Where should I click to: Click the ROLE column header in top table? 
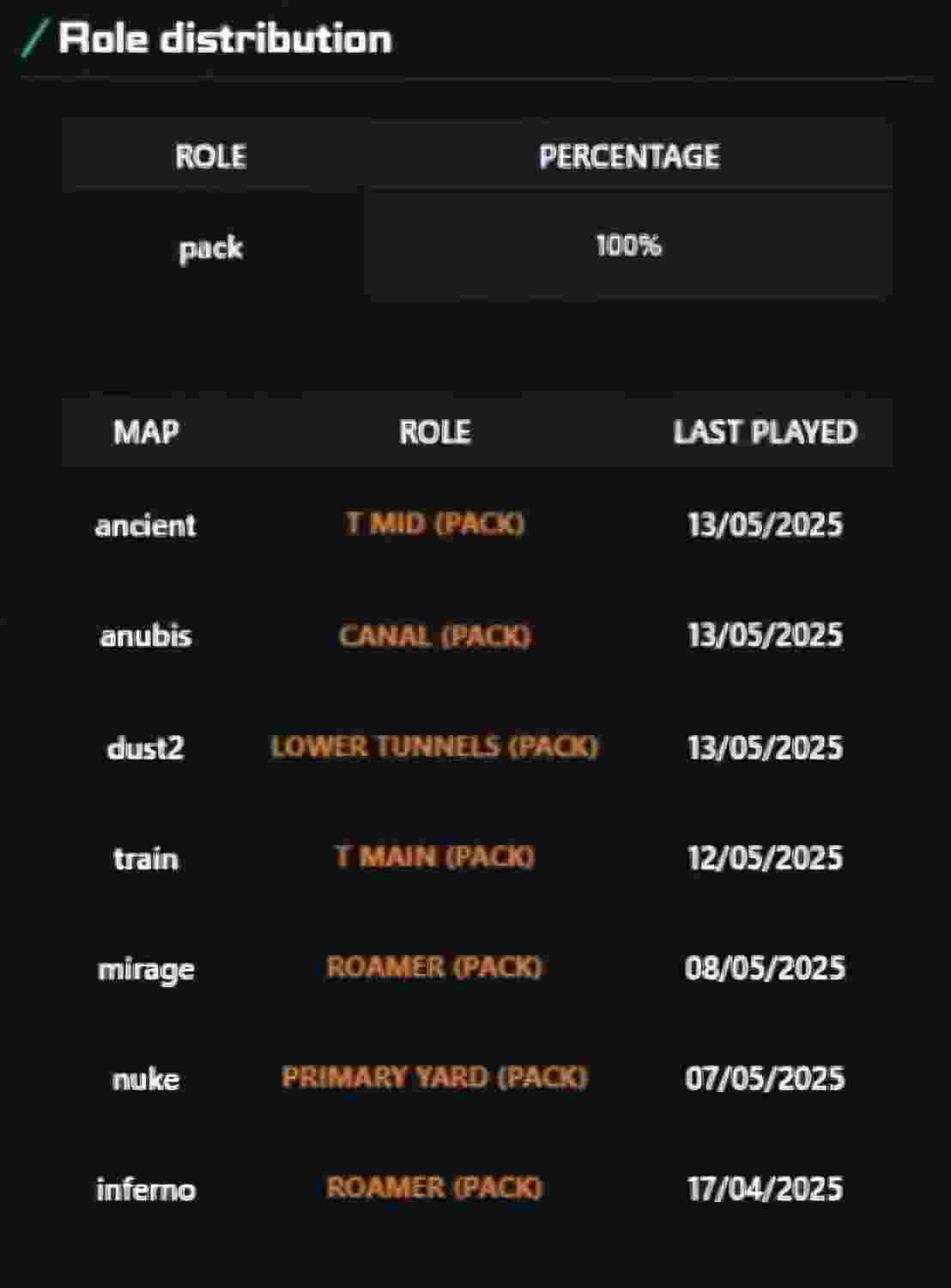coord(211,156)
